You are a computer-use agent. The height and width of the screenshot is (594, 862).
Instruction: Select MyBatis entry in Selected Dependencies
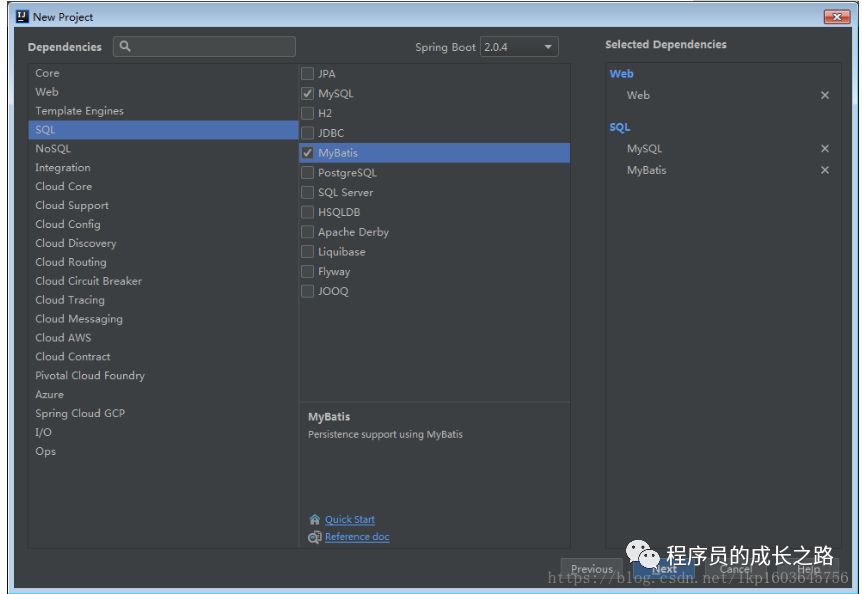click(646, 170)
